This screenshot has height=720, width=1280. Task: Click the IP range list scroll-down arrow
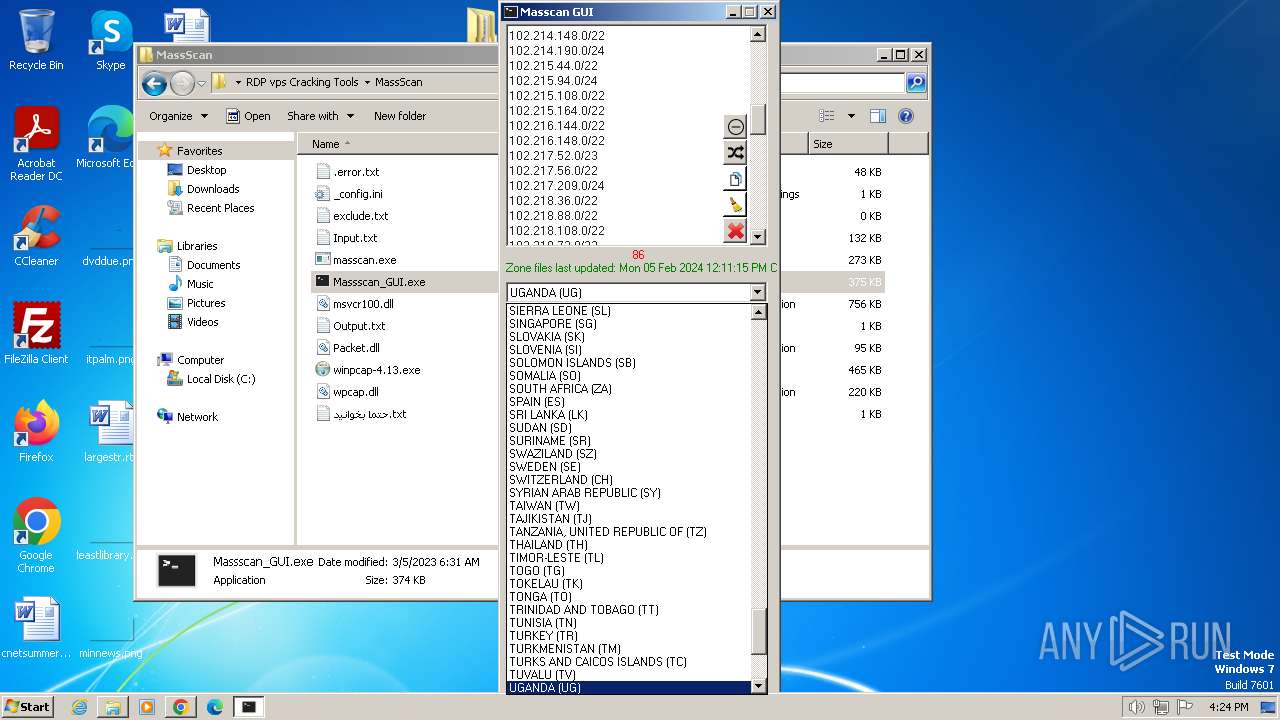pos(757,237)
